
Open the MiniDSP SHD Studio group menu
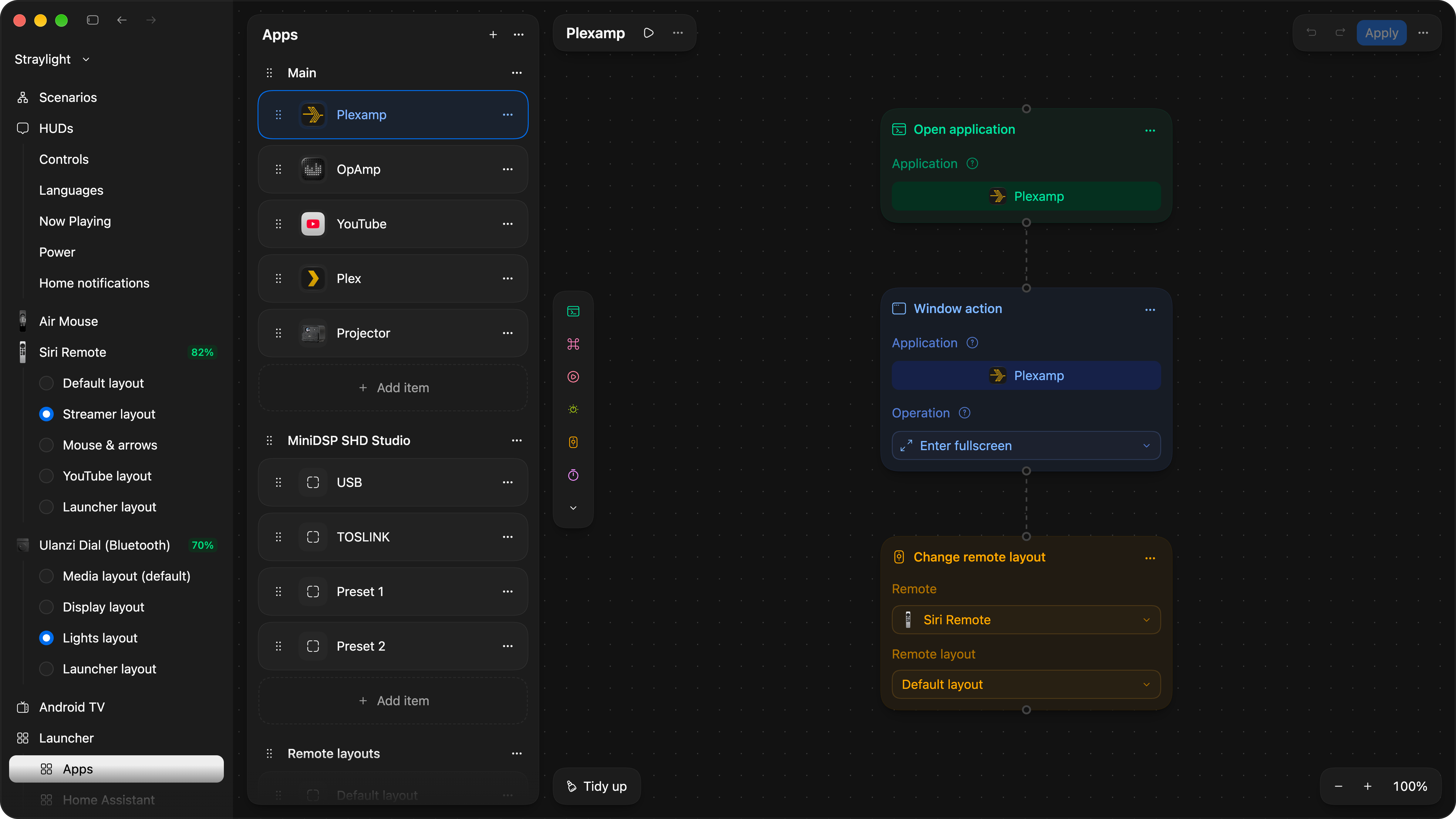[x=517, y=441]
